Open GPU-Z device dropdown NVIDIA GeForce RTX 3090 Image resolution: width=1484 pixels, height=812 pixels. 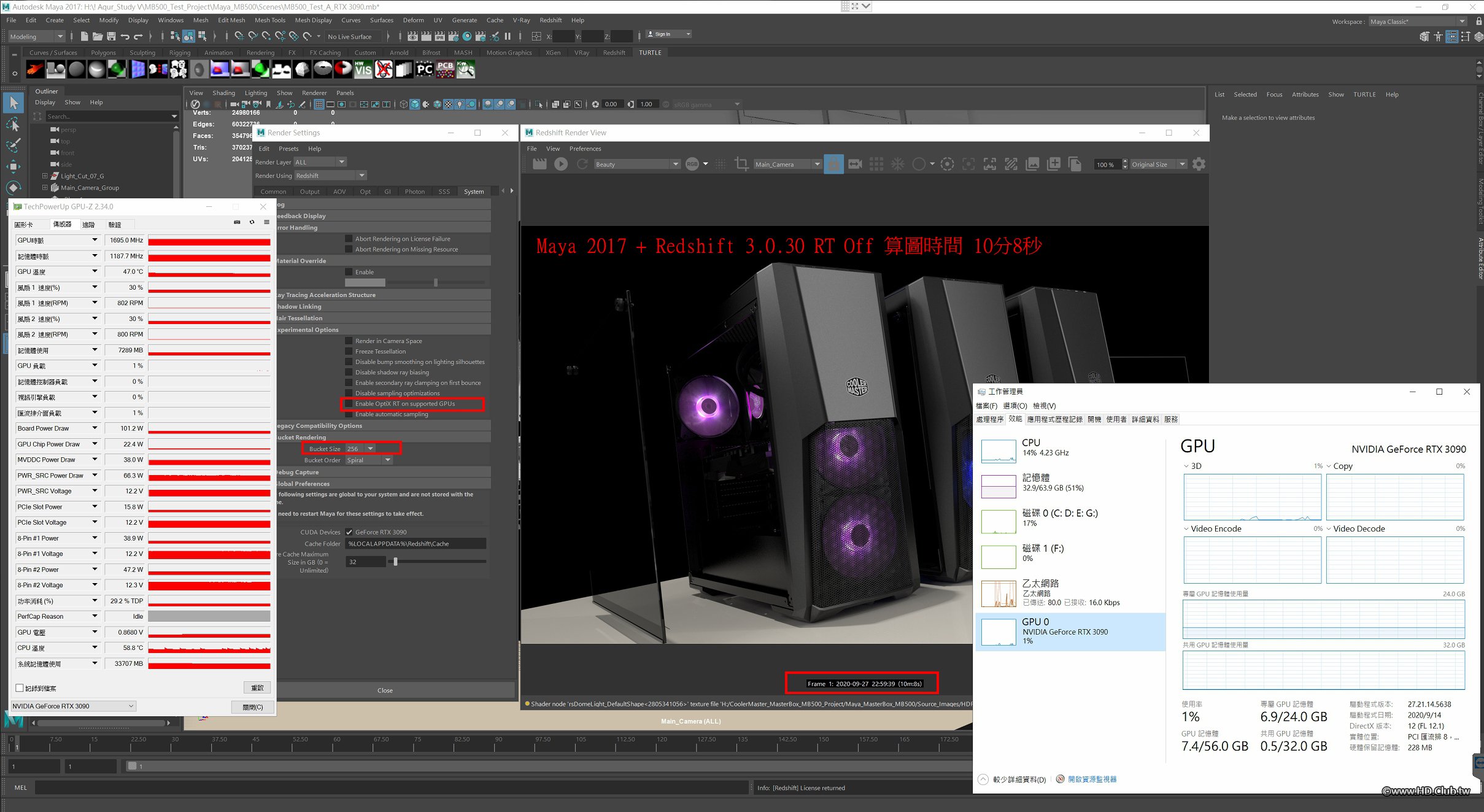74,706
